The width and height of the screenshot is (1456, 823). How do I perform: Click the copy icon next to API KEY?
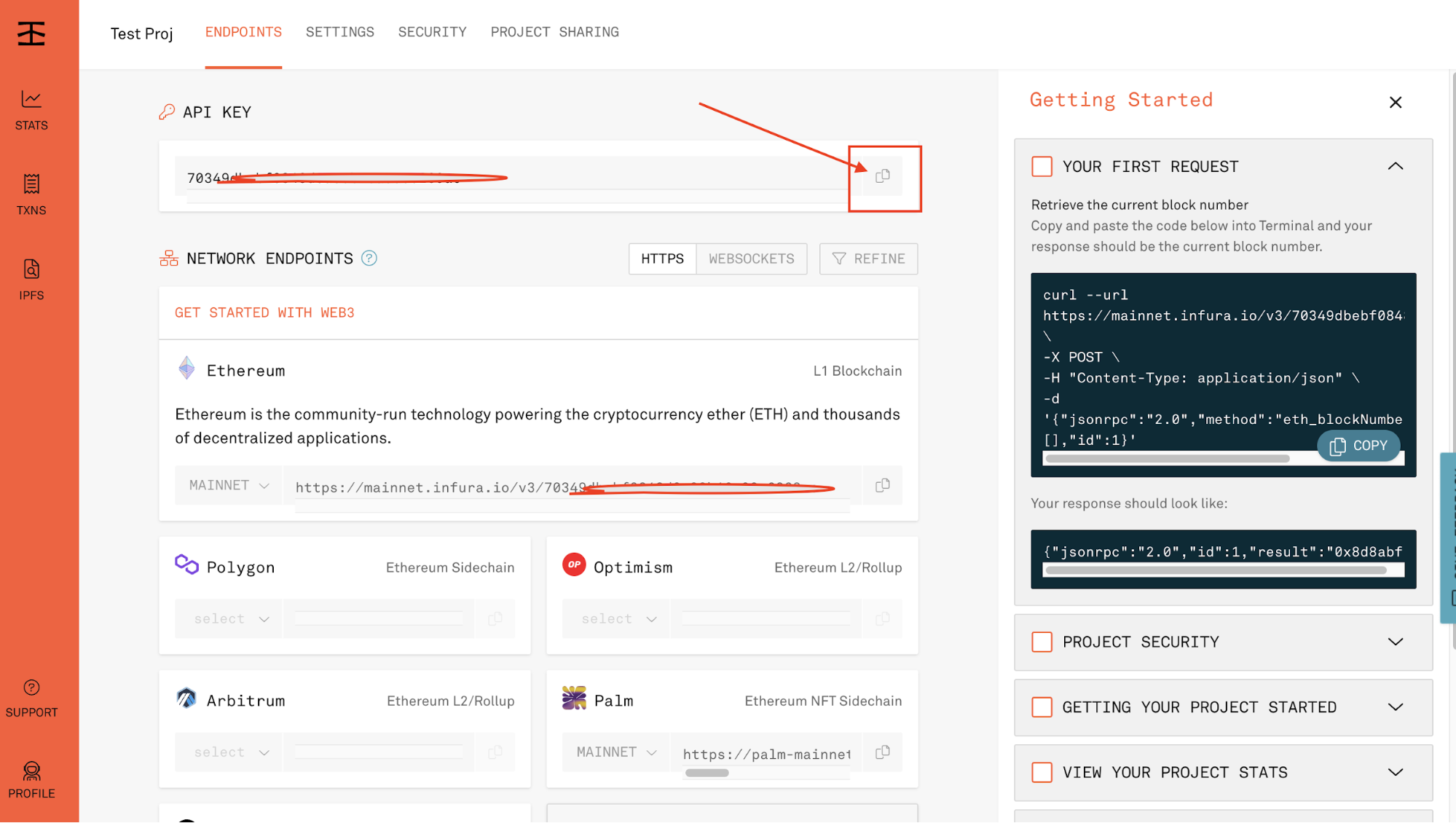coord(882,177)
